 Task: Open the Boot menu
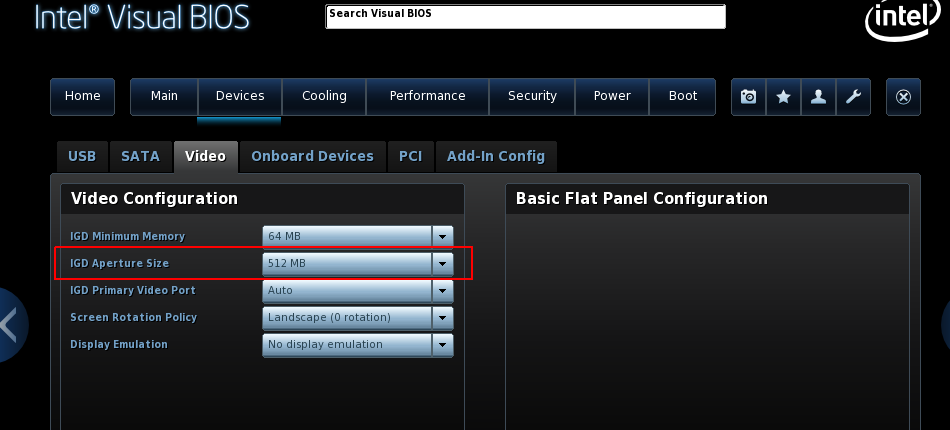pos(683,96)
